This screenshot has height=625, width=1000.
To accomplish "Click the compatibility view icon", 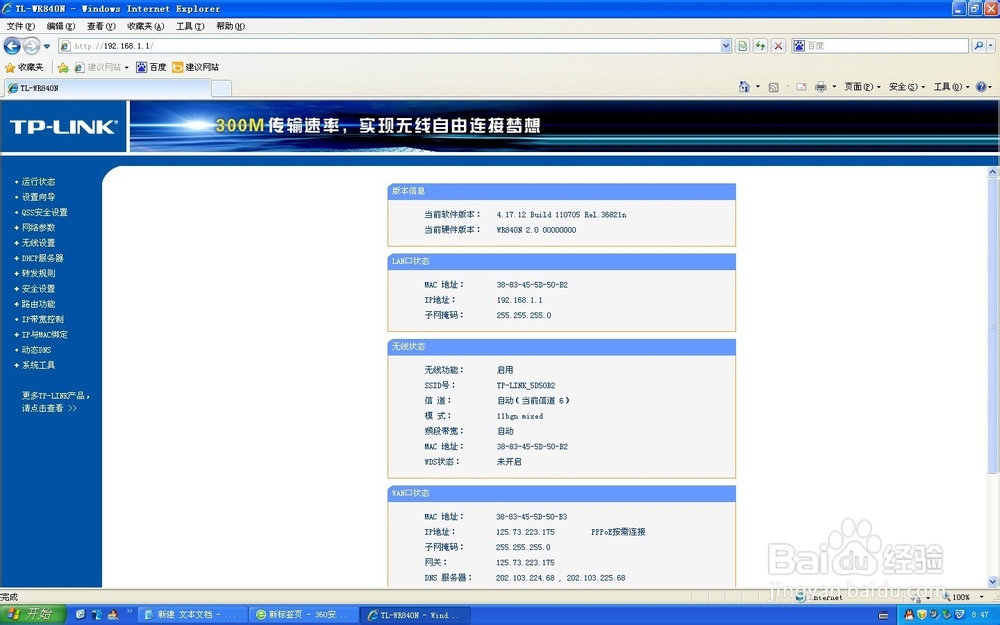I will tap(742, 46).
